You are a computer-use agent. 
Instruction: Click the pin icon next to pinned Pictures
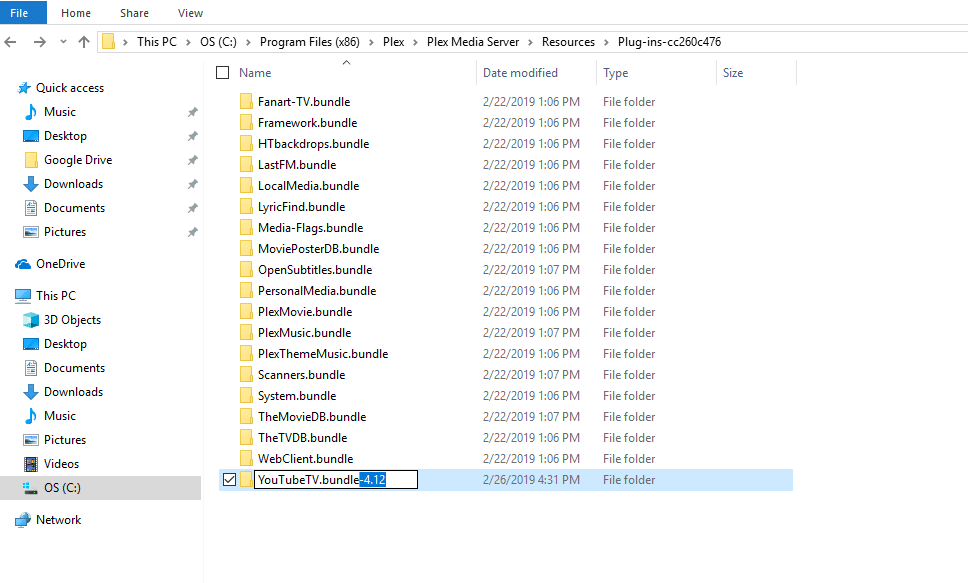tap(193, 232)
